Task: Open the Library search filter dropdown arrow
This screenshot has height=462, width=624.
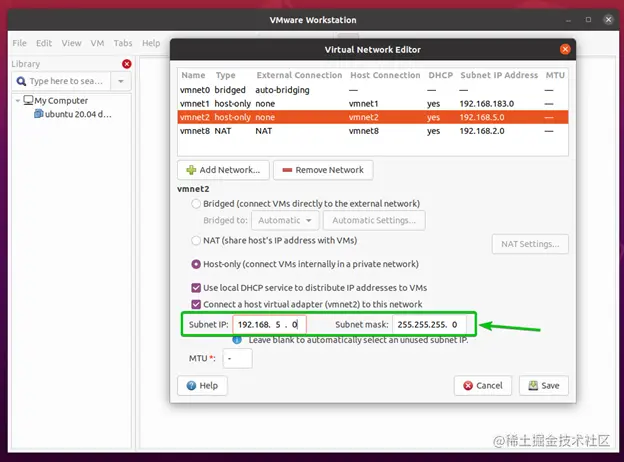Action: pos(121,81)
